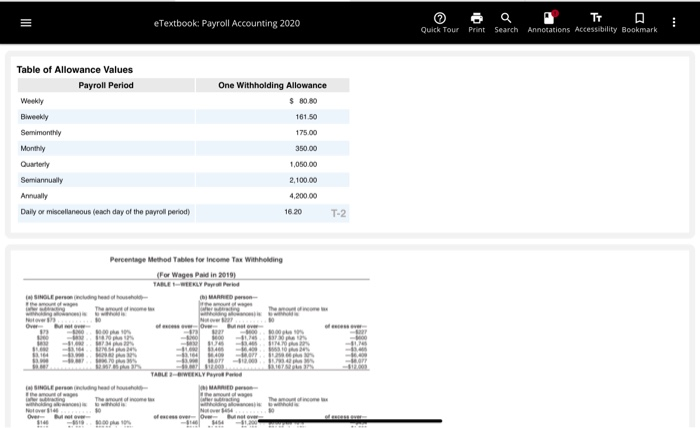Select the Weekly payroll period row label
The image size is (700, 428).
tap(32, 101)
